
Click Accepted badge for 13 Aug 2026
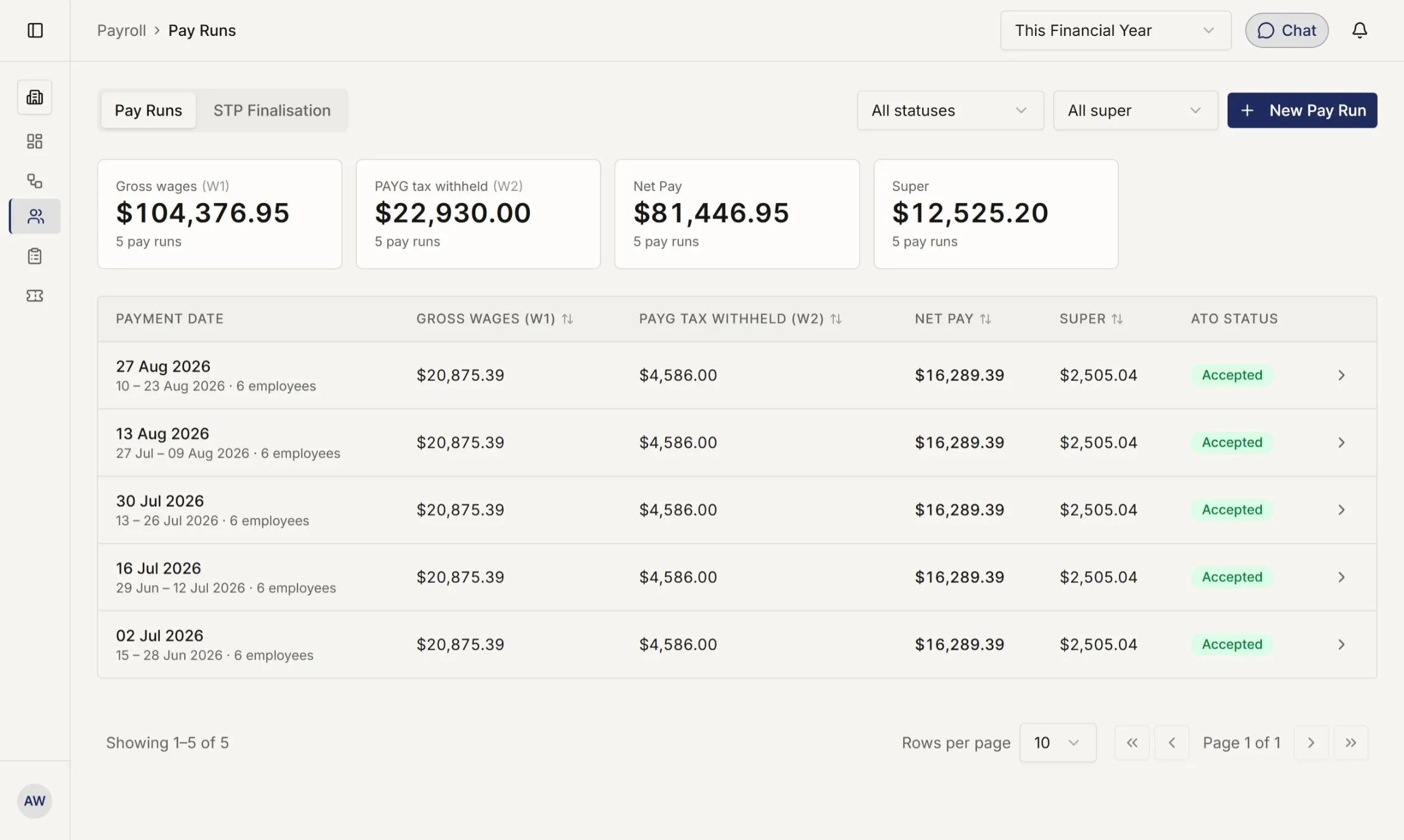[x=1232, y=442]
